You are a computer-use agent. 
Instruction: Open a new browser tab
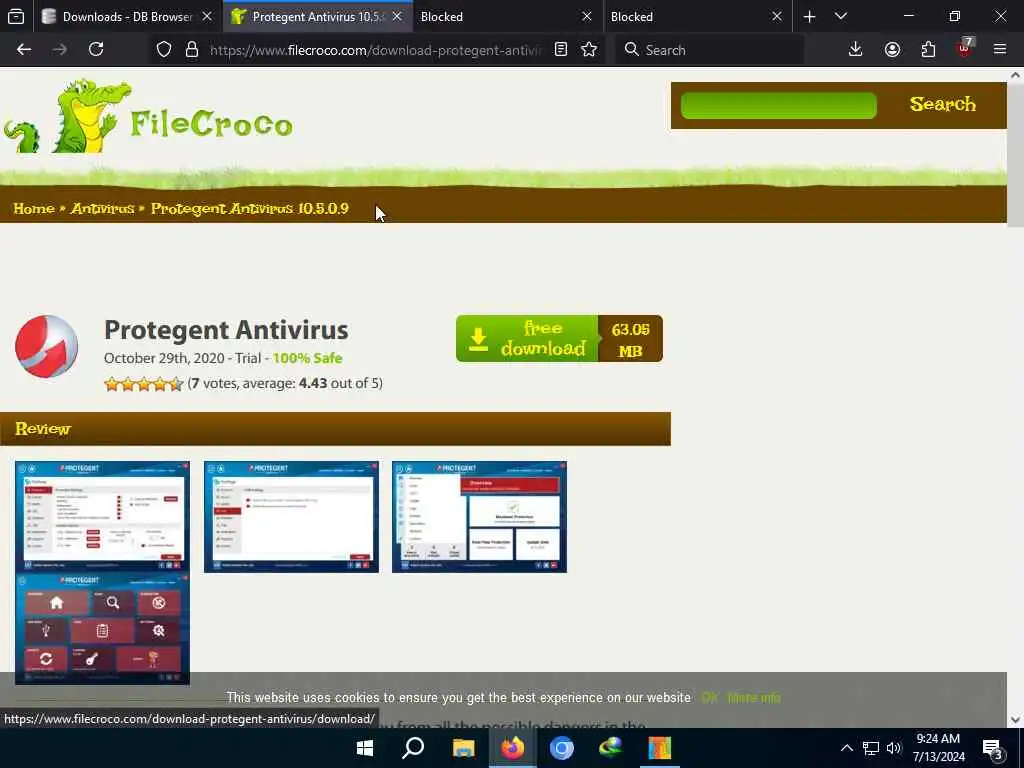(x=809, y=17)
